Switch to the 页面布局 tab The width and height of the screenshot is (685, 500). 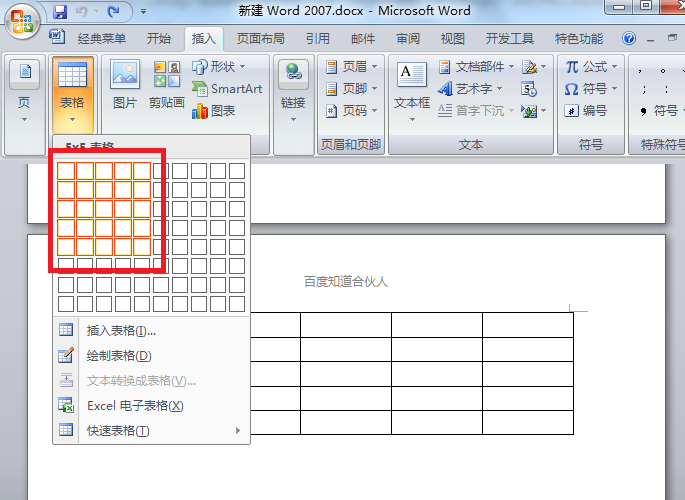coord(260,39)
